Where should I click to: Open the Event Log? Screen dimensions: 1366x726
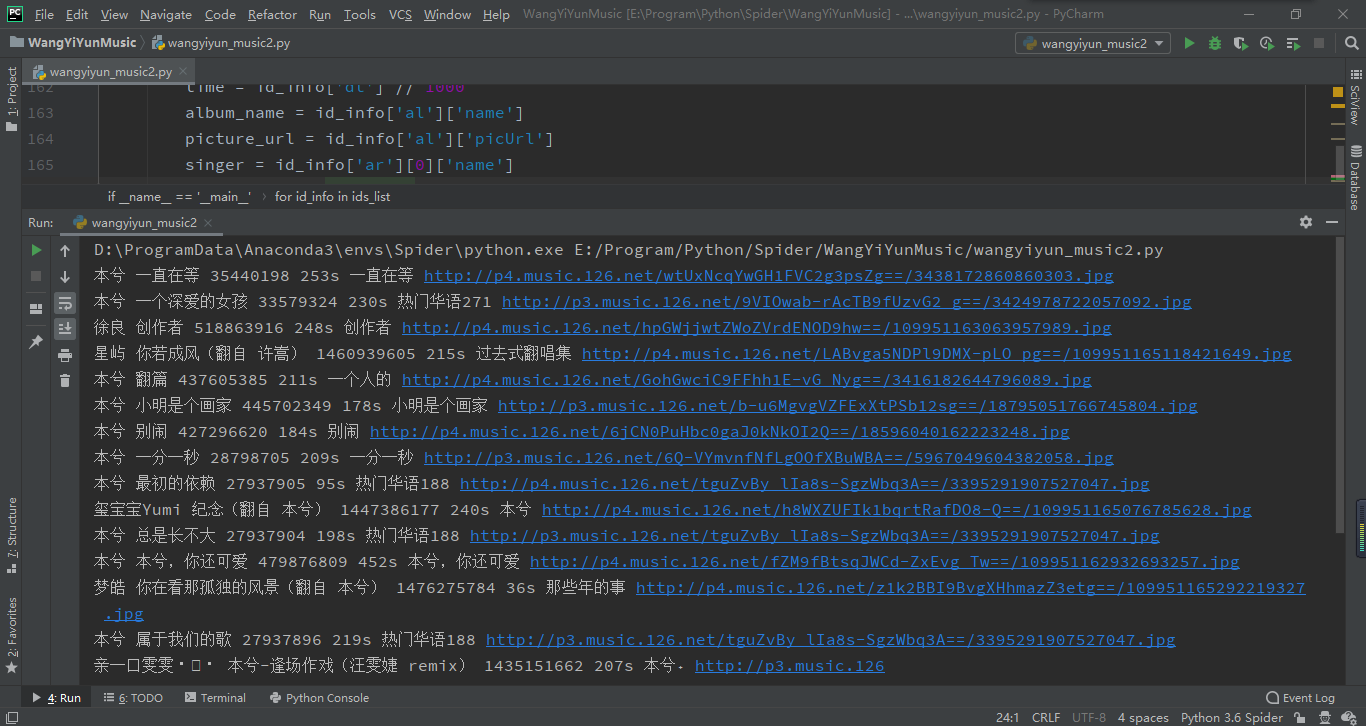(x=1300, y=698)
